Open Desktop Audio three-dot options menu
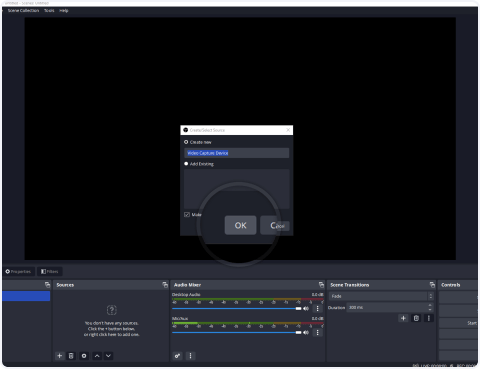 point(318,308)
